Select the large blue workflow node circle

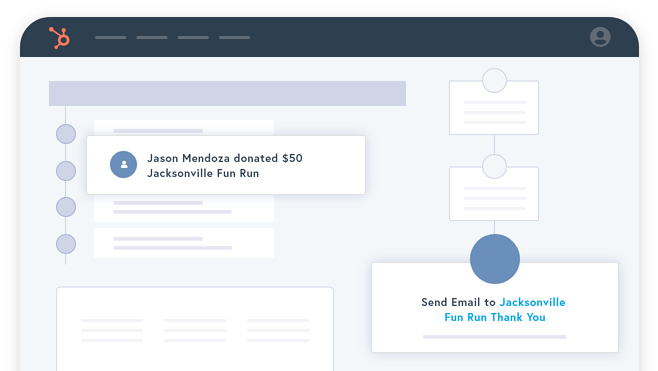tap(495, 259)
